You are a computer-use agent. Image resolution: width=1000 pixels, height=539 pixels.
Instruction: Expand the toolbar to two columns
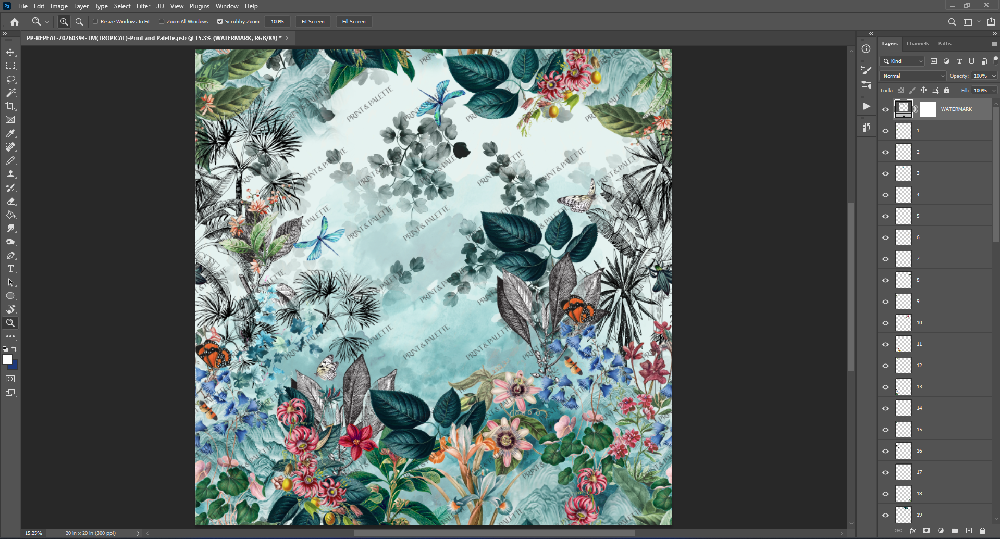[5, 34]
